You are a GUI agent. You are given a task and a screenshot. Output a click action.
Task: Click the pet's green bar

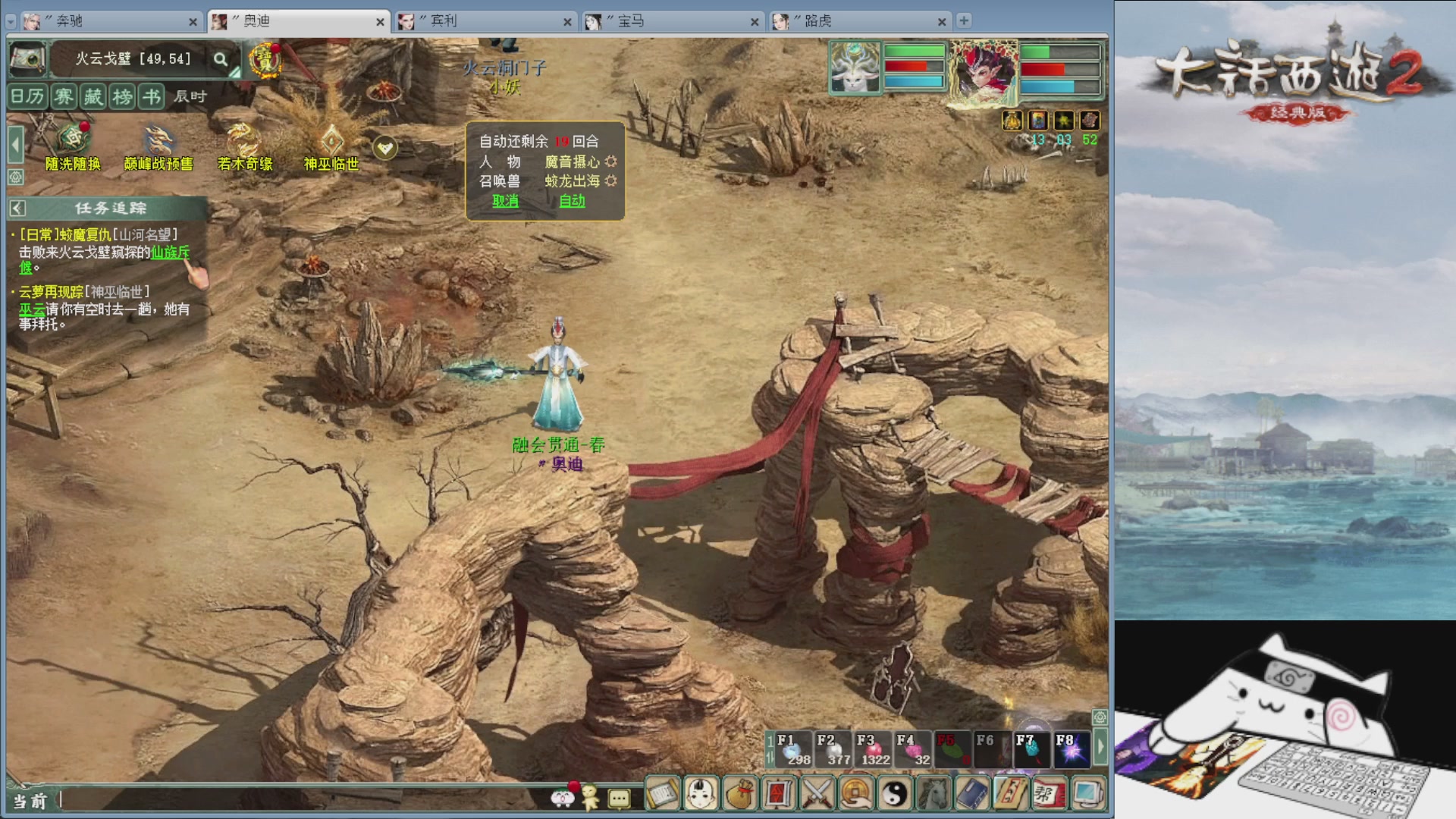click(914, 52)
